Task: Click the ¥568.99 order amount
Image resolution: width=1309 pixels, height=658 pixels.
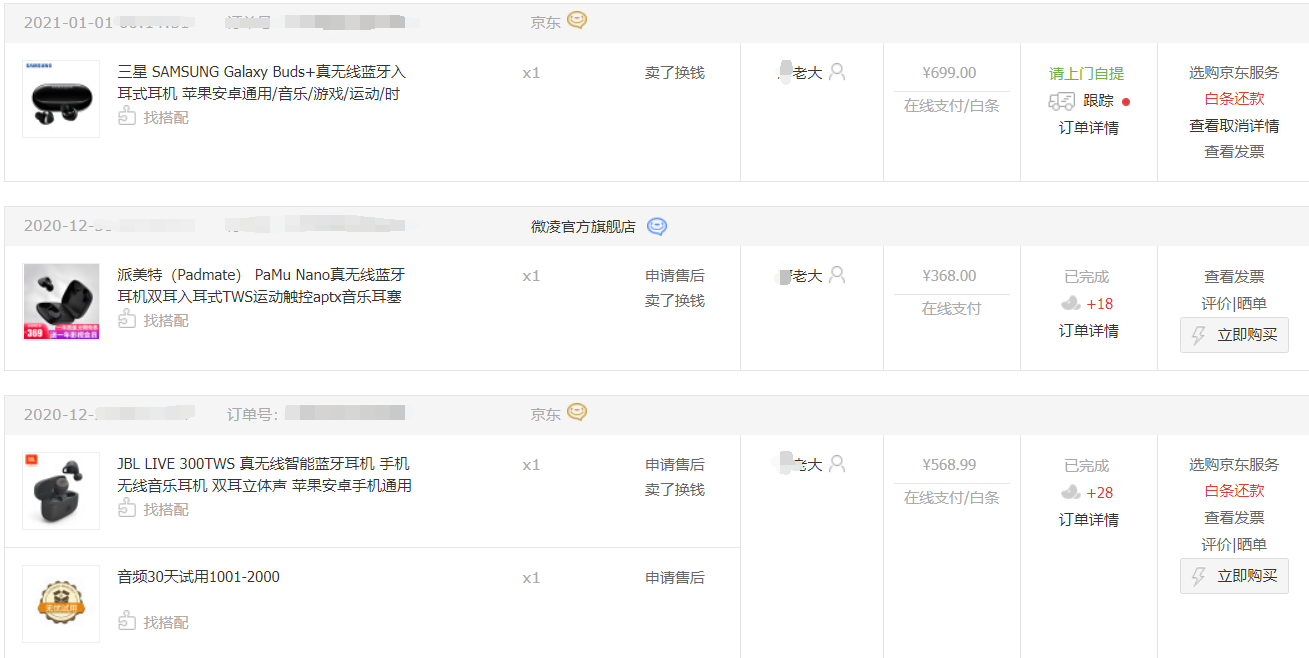Action: pos(950,465)
